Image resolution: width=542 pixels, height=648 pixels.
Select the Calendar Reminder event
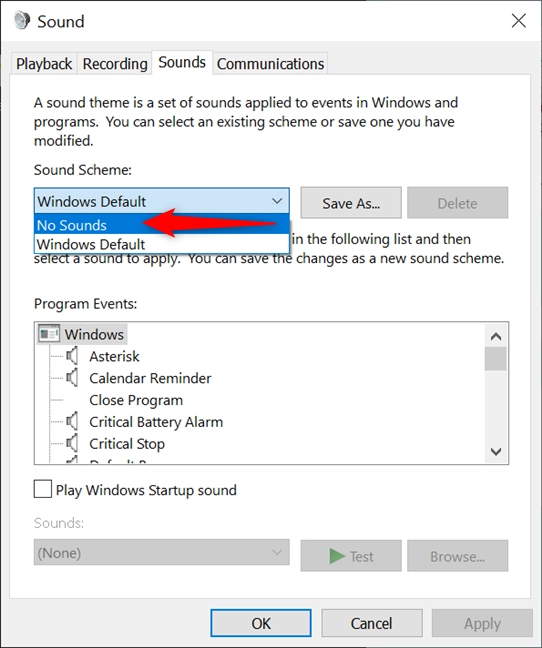[150, 378]
